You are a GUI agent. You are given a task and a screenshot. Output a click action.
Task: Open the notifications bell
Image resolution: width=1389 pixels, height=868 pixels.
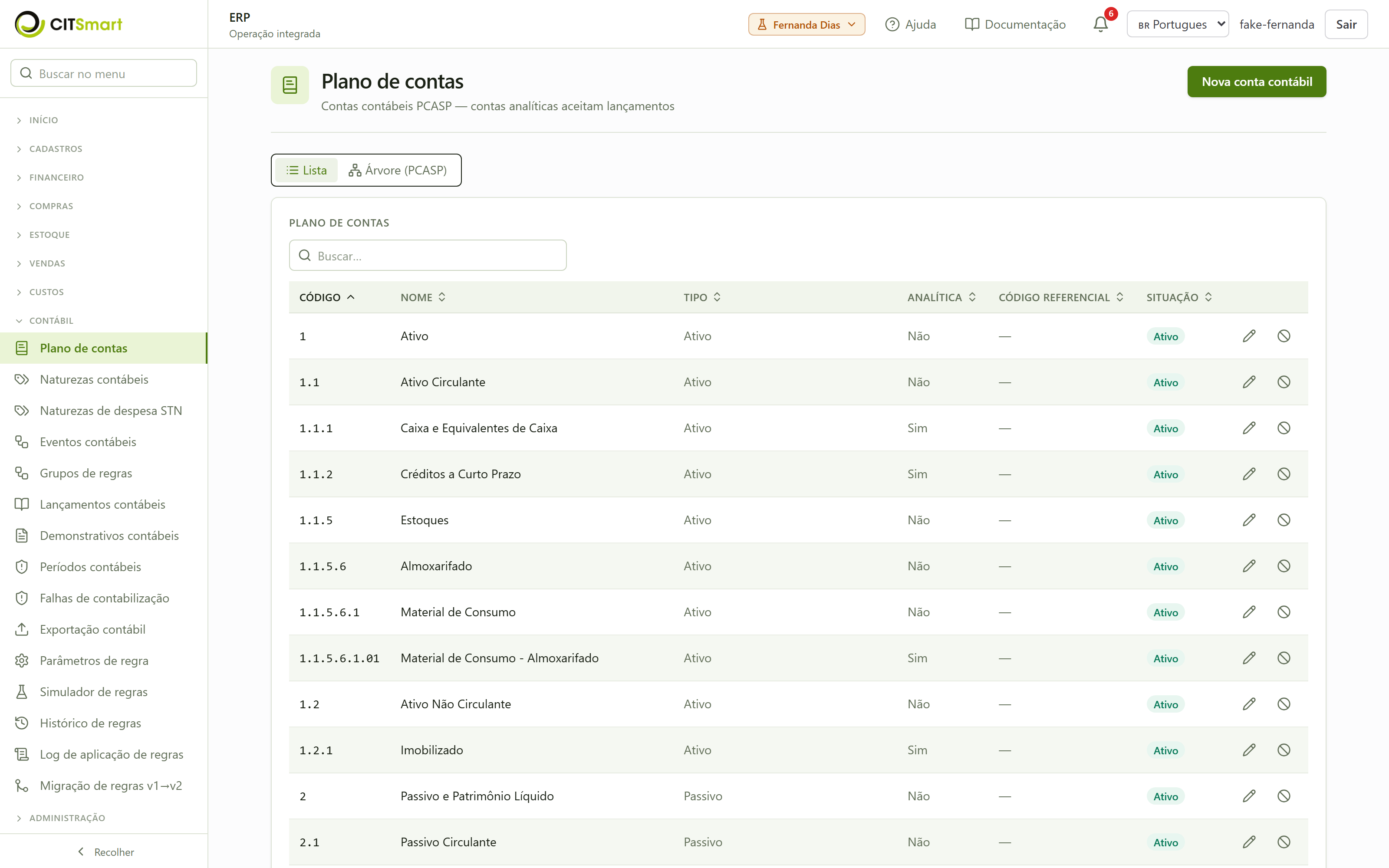(1100, 24)
